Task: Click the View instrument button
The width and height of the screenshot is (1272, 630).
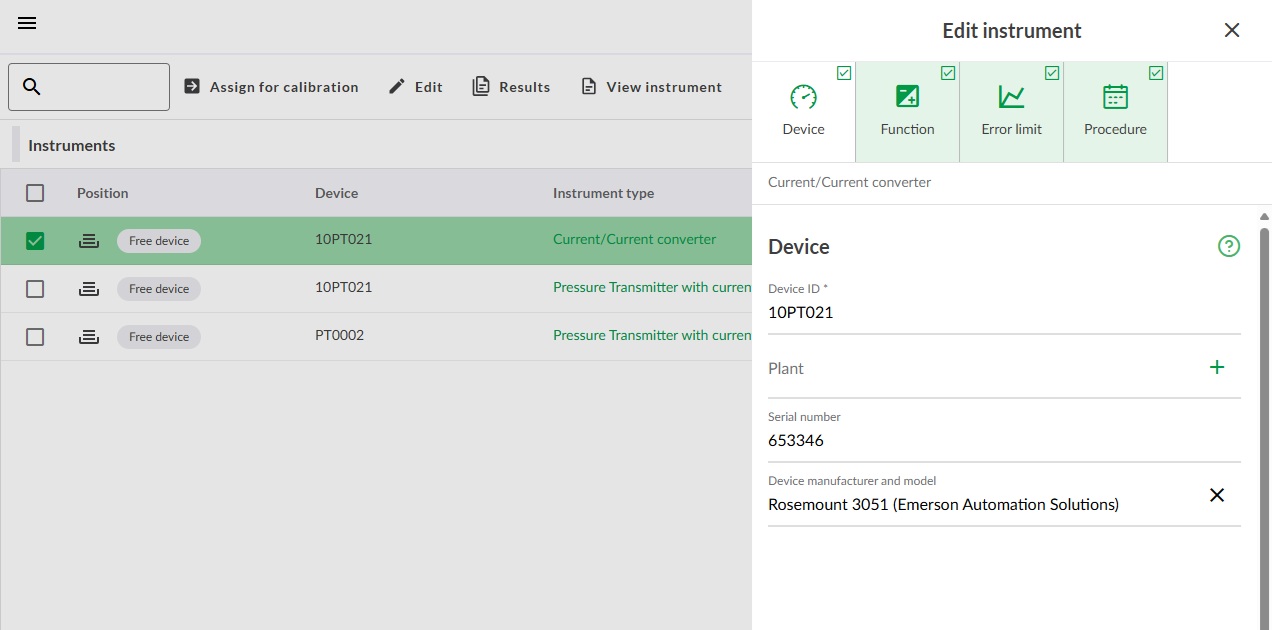Action: point(651,87)
